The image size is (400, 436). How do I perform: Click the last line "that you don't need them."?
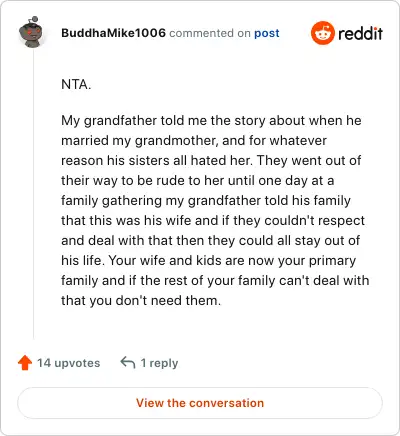141,301
